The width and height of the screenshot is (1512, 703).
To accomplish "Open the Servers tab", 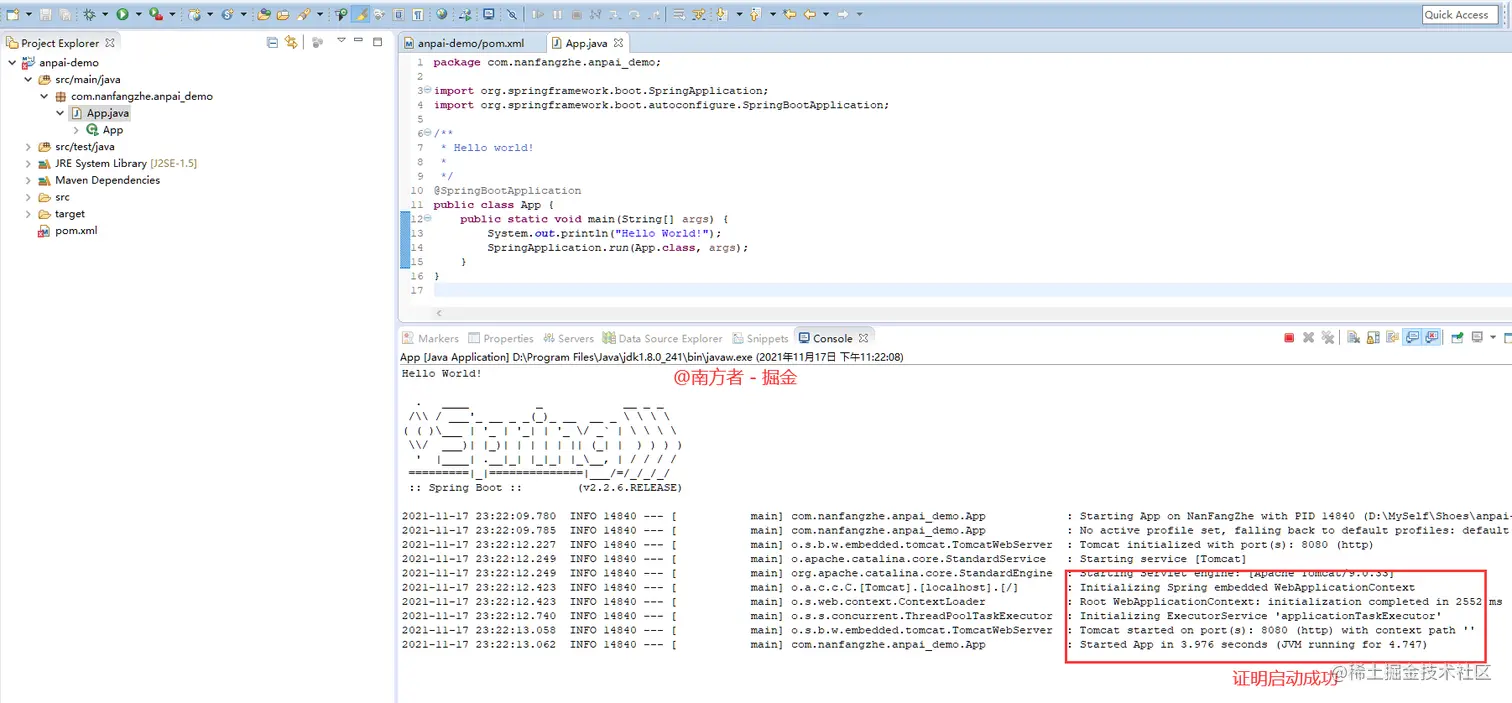I will (x=568, y=338).
